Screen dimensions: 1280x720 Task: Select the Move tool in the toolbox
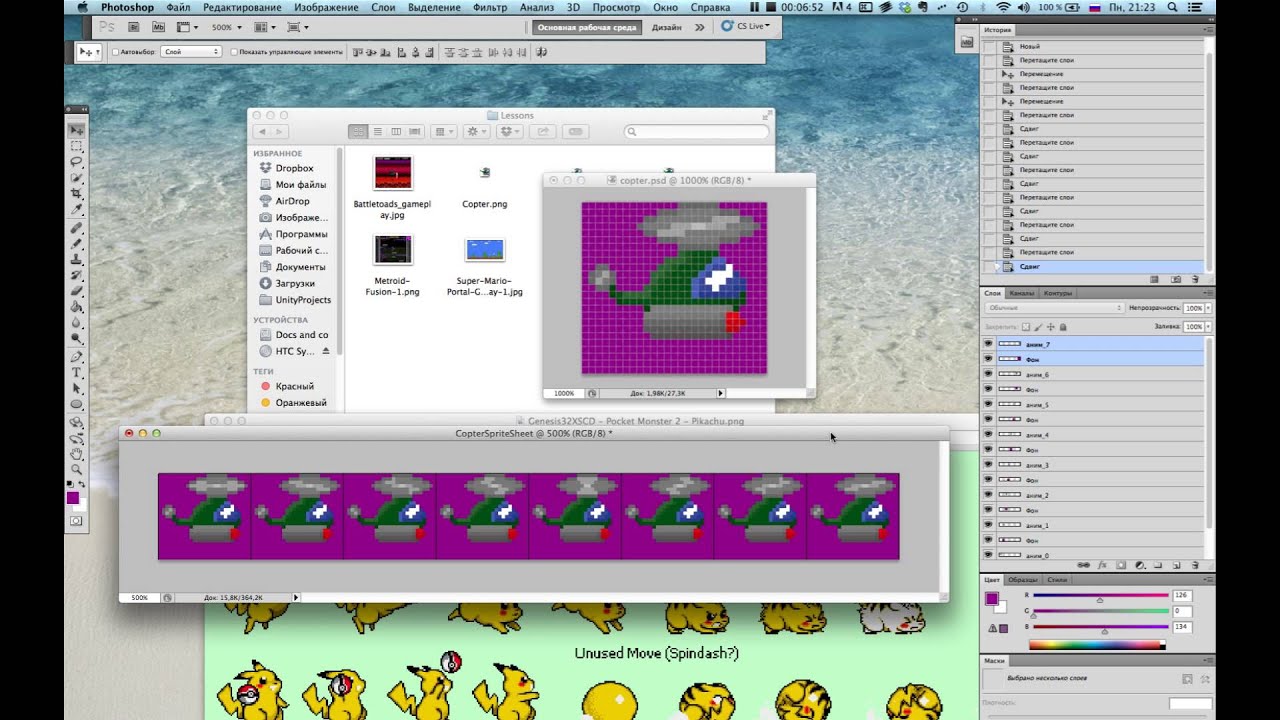[77, 130]
